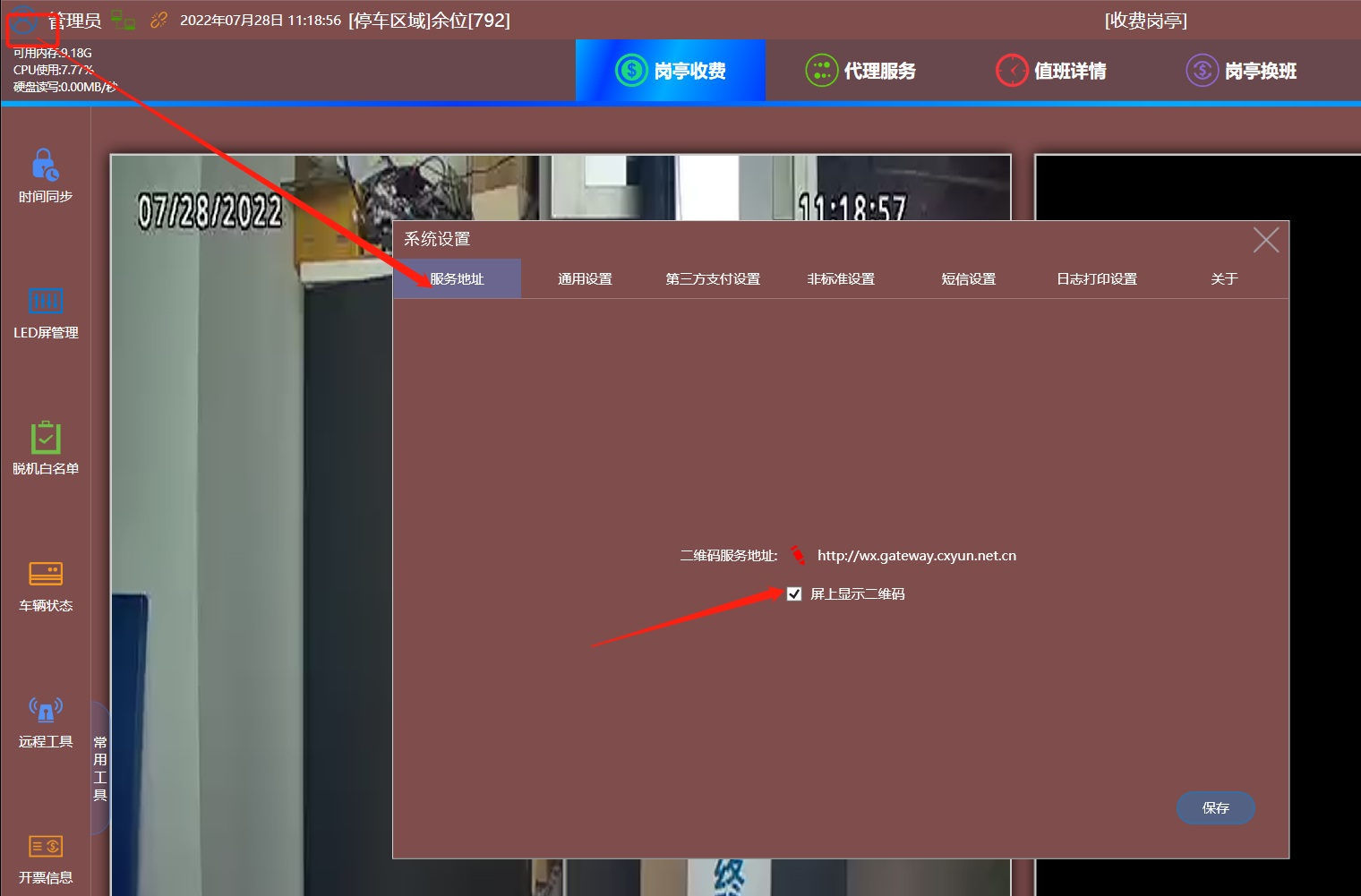Click the [停车区域]余位[792] status text
The height and width of the screenshot is (896, 1361).
pos(429,21)
